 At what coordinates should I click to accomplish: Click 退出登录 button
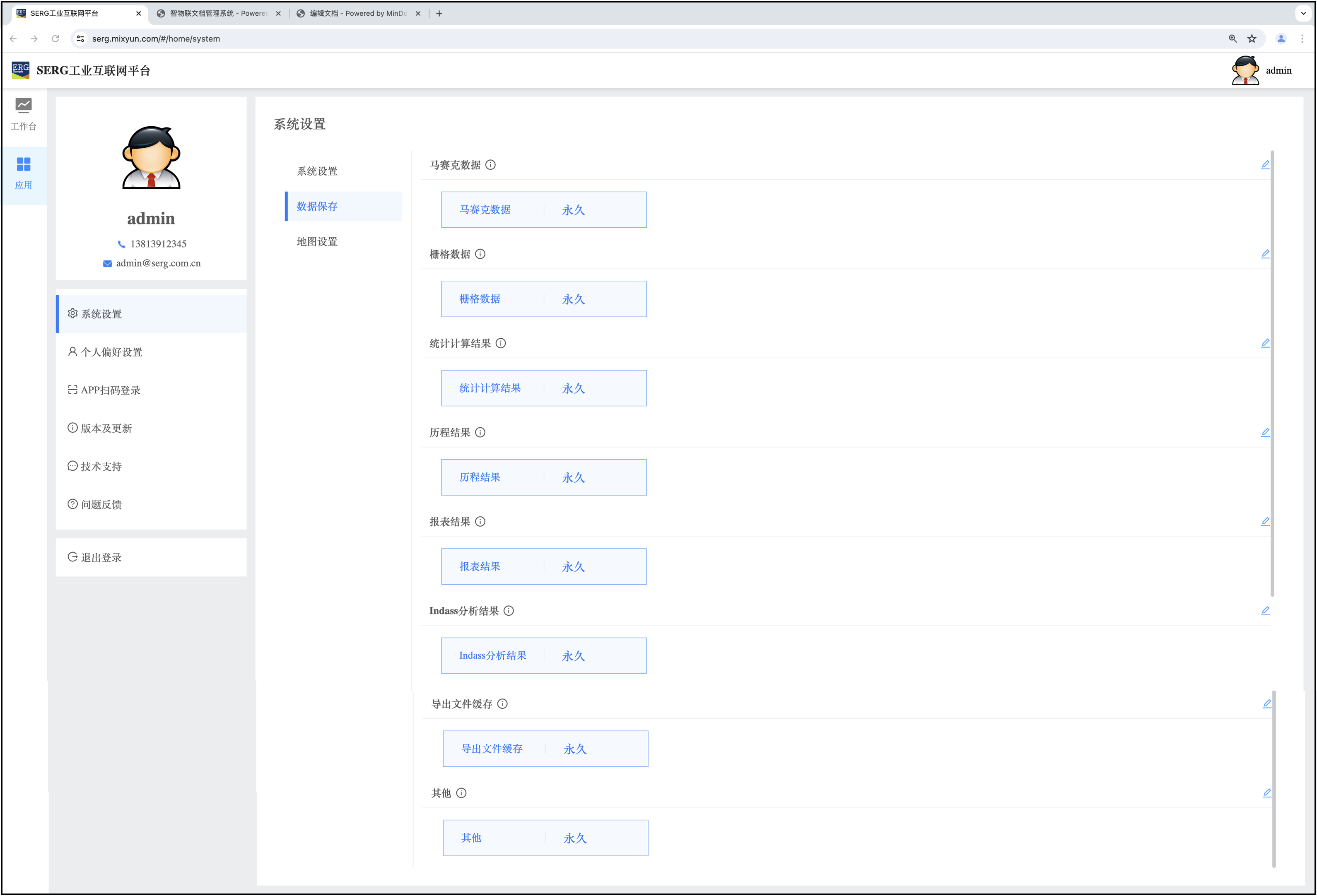point(101,557)
